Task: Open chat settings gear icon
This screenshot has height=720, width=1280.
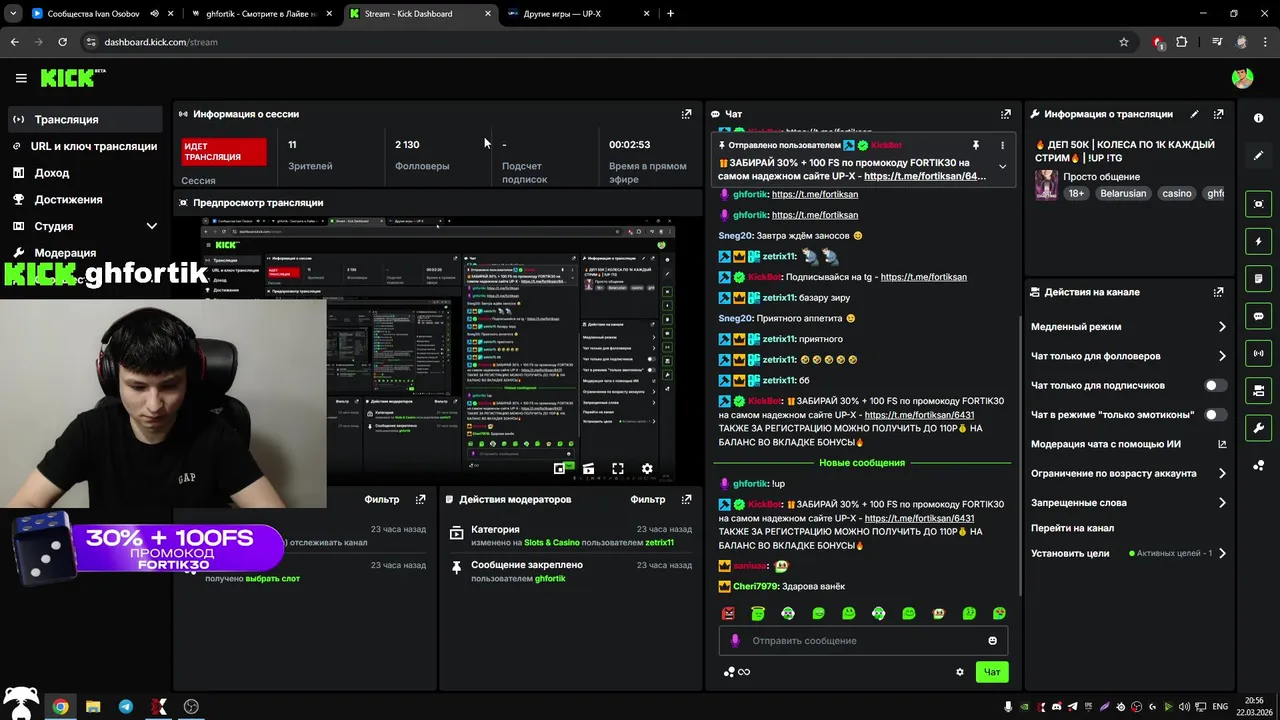Action: pyautogui.click(x=960, y=672)
